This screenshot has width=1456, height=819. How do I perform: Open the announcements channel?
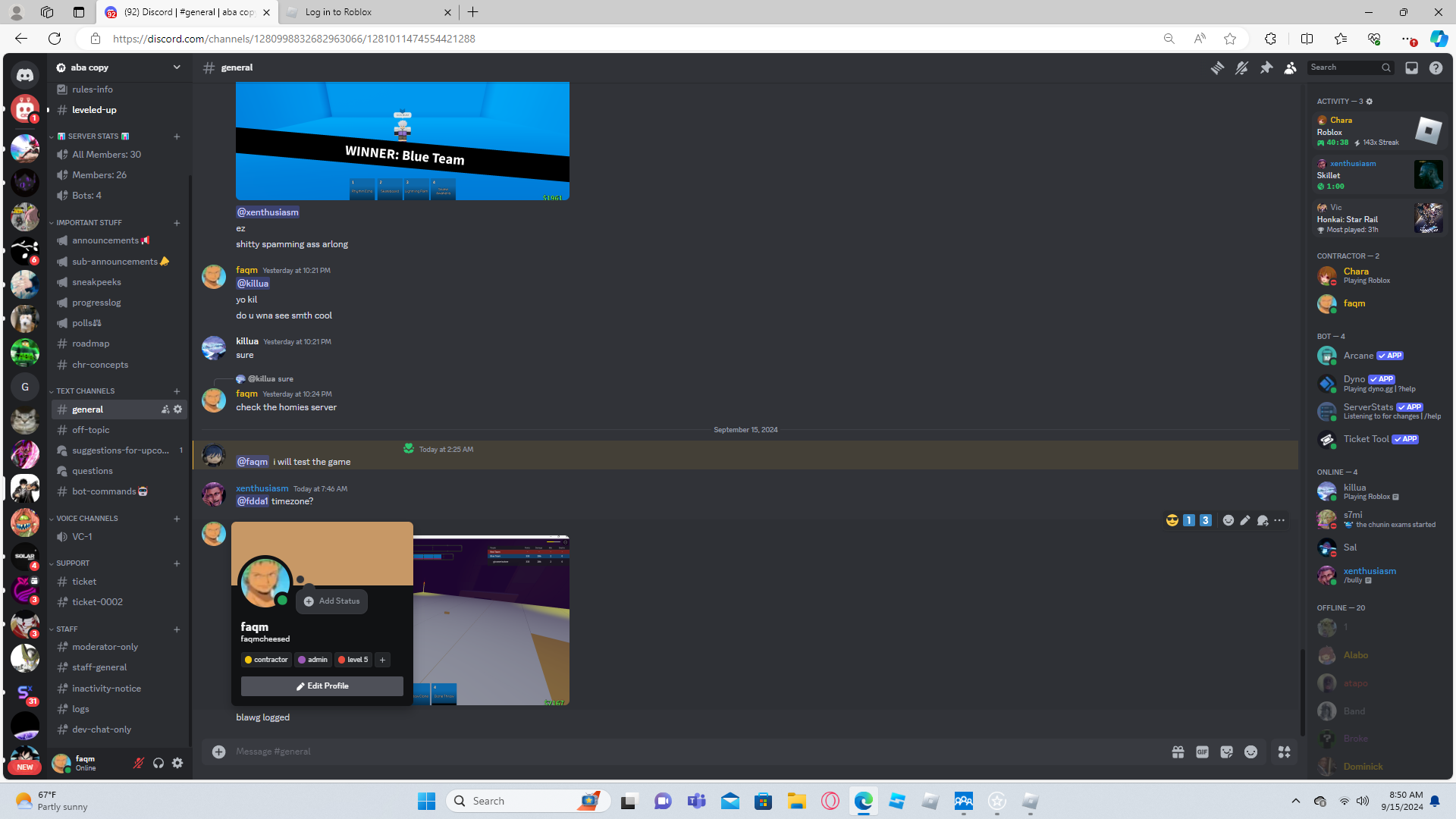(x=119, y=240)
